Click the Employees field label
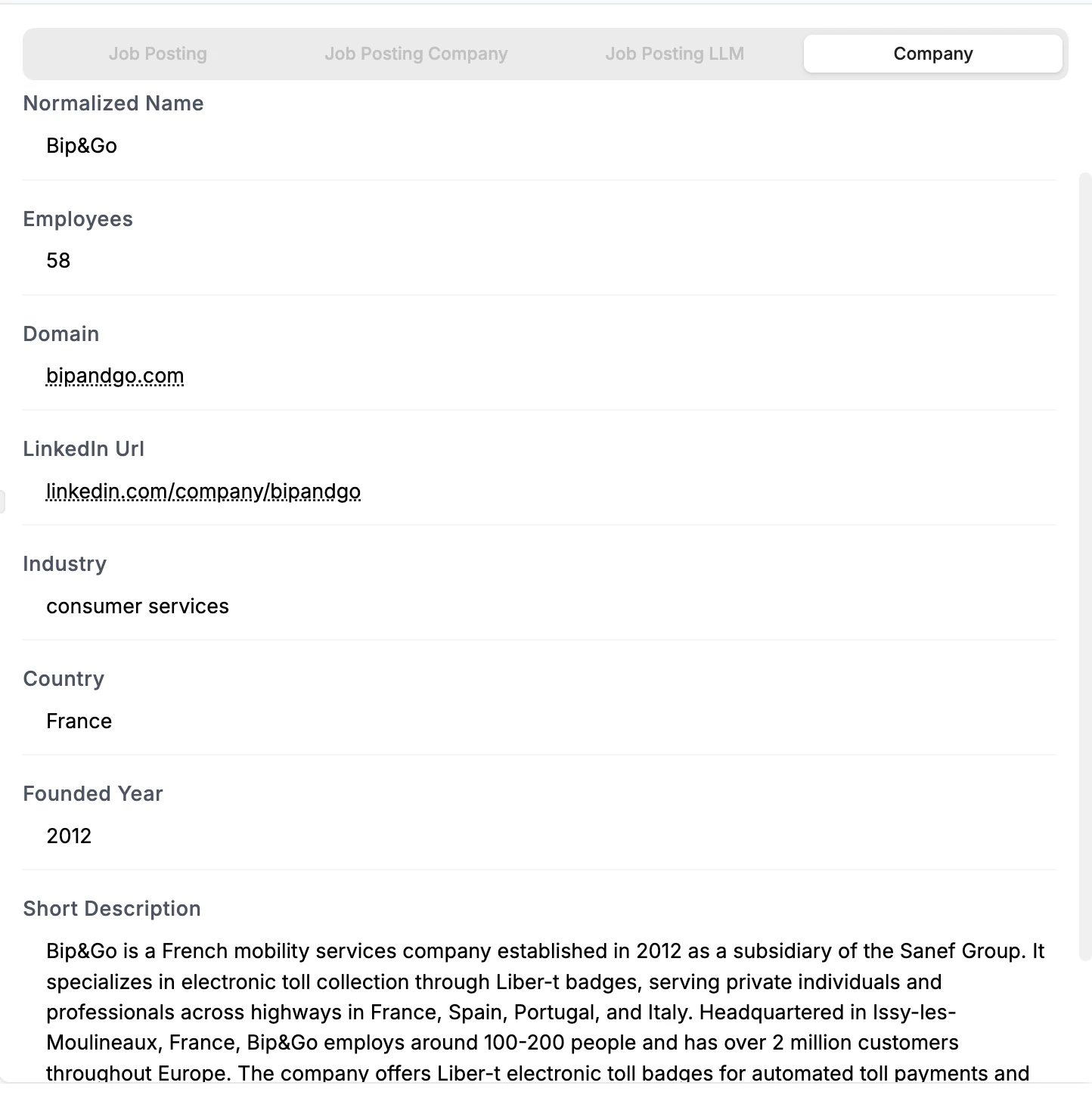 pyautogui.click(x=78, y=219)
